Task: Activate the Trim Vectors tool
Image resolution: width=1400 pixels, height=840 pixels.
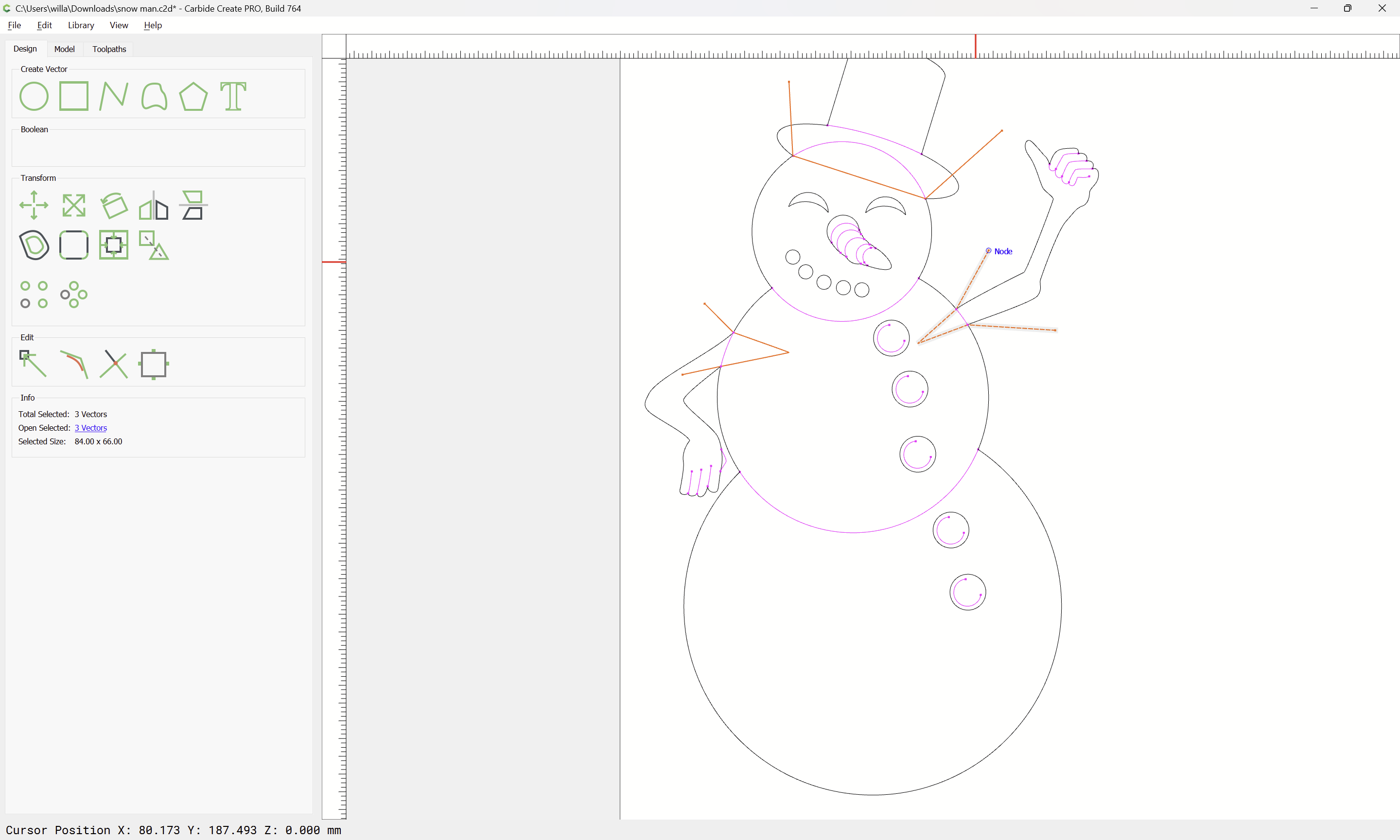Action: point(114,364)
